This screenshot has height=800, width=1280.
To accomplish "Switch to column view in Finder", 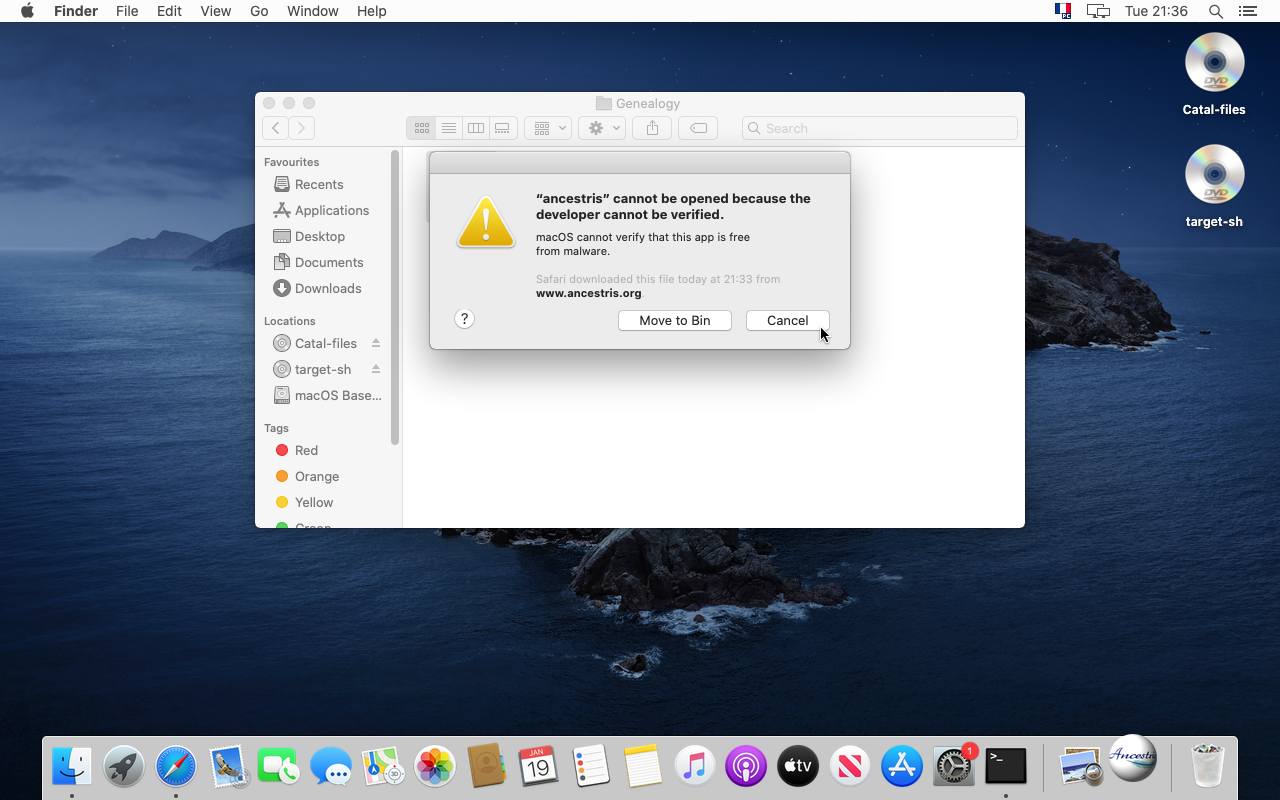I will click(x=476, y=128).
